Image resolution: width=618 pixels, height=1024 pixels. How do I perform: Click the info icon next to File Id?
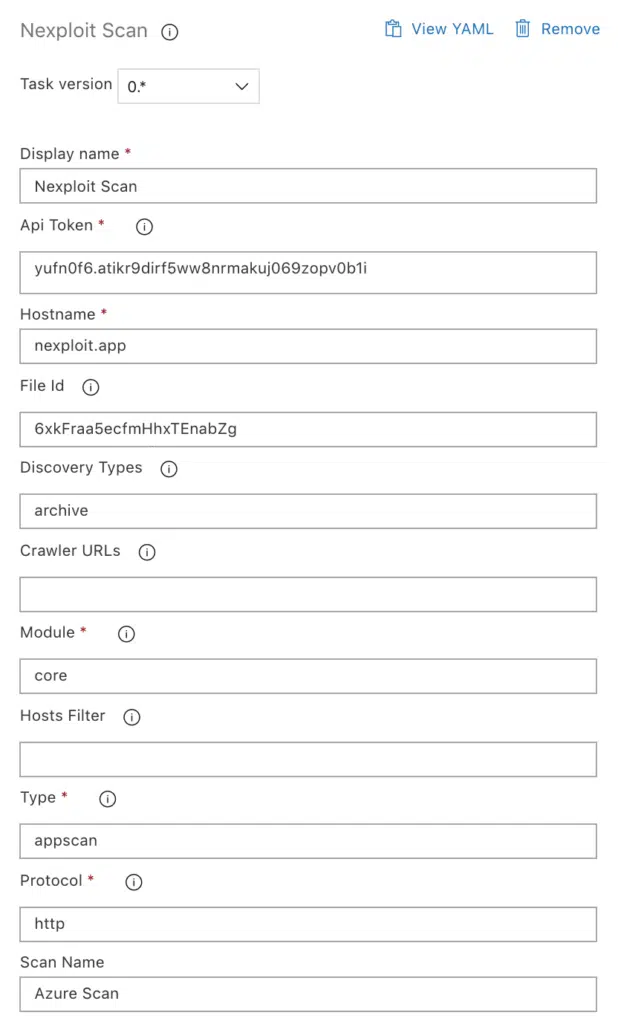pos(91,387)
